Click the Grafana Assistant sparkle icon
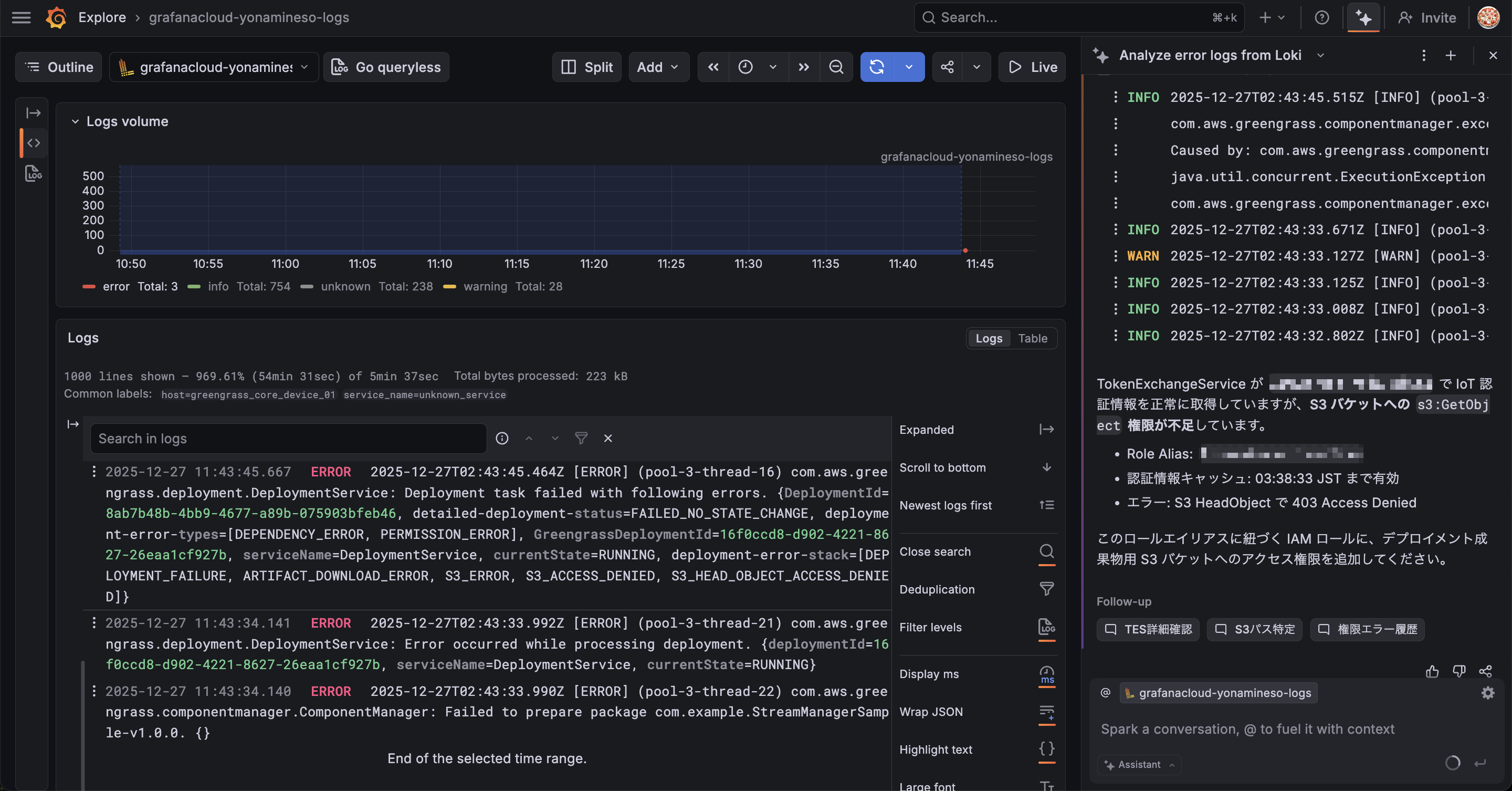 tap(1363, 18)
